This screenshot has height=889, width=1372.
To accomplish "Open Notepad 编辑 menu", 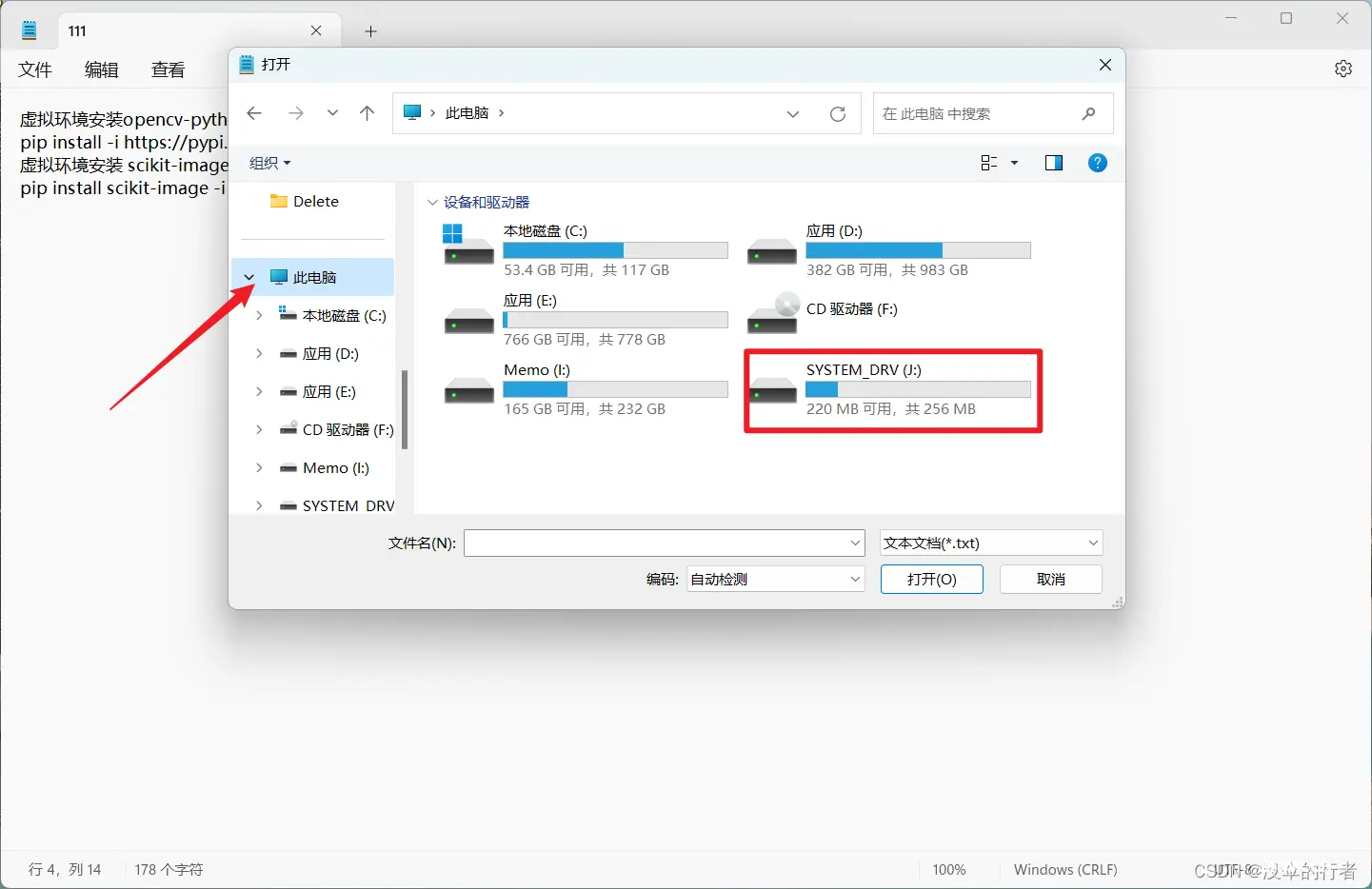I will pos(102,69).
